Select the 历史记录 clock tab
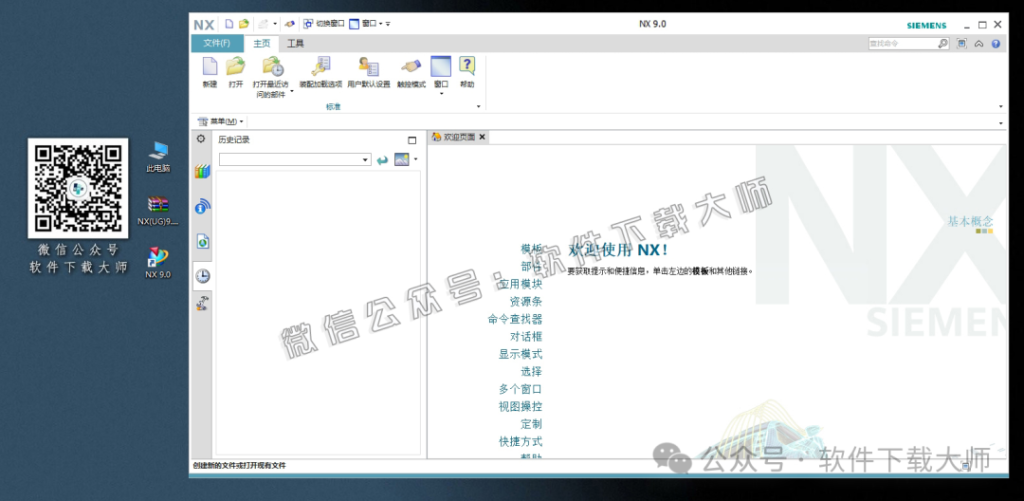Viewport: 1024px width, 501px height. (x=202, y=276)
